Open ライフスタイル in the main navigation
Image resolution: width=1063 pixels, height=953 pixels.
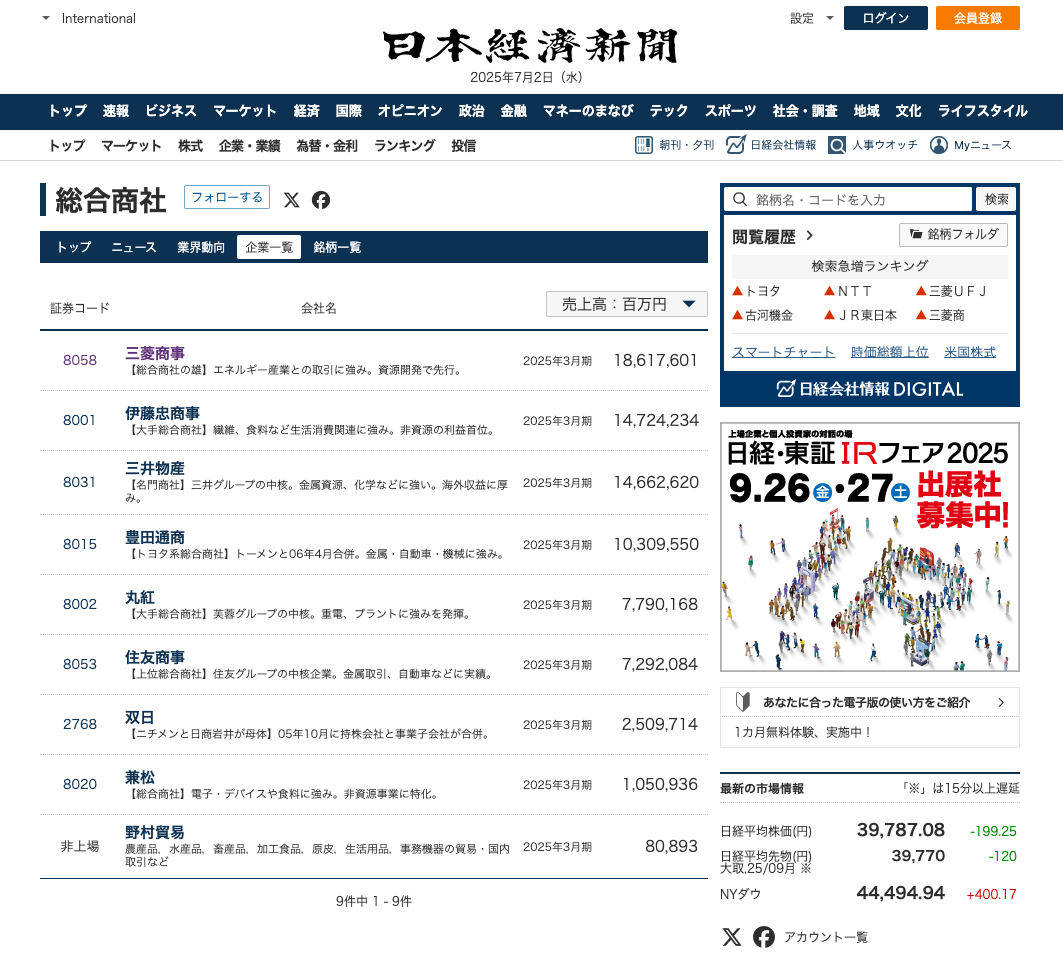(x=982, y=111)
